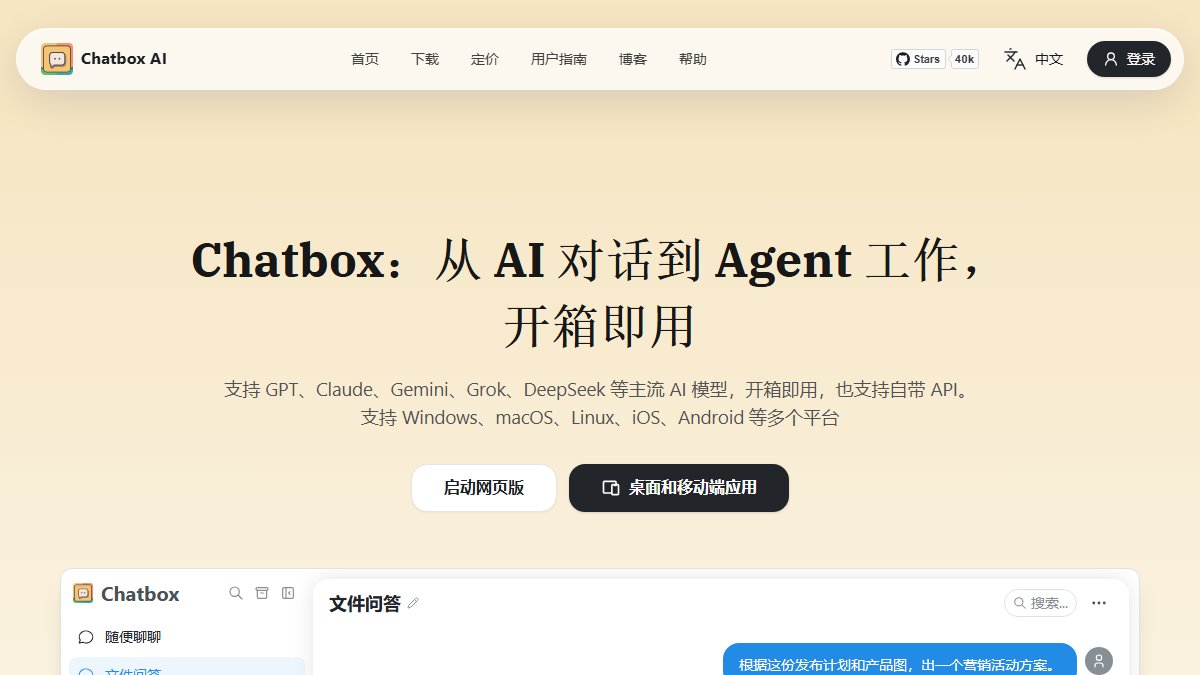Viewport: 1200px width, 675px height.
Task: Select the 随便聊聊 conversation
Action: click(186, 637)
